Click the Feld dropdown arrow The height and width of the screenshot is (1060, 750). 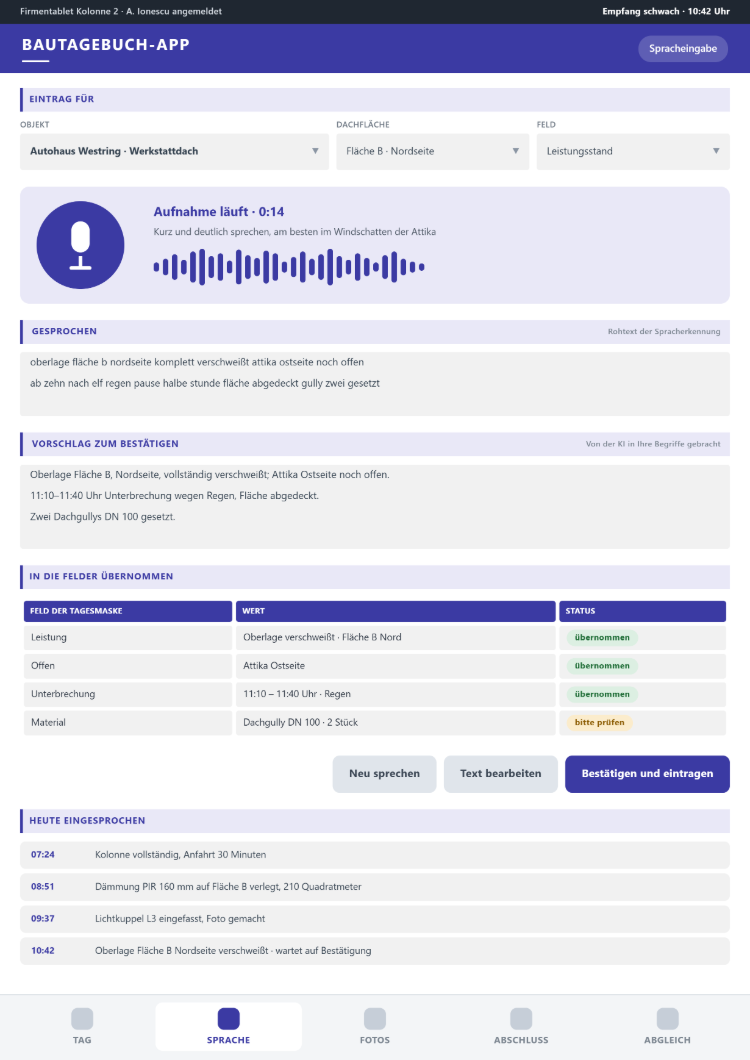tap(716, 151)
